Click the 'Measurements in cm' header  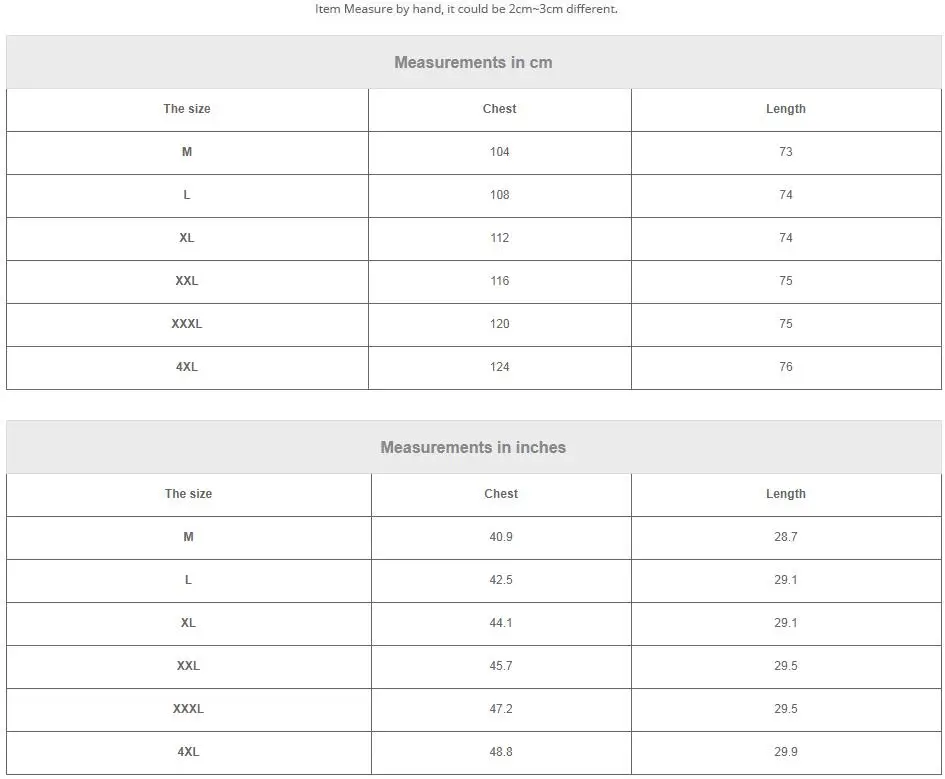[x=473, y=63]
